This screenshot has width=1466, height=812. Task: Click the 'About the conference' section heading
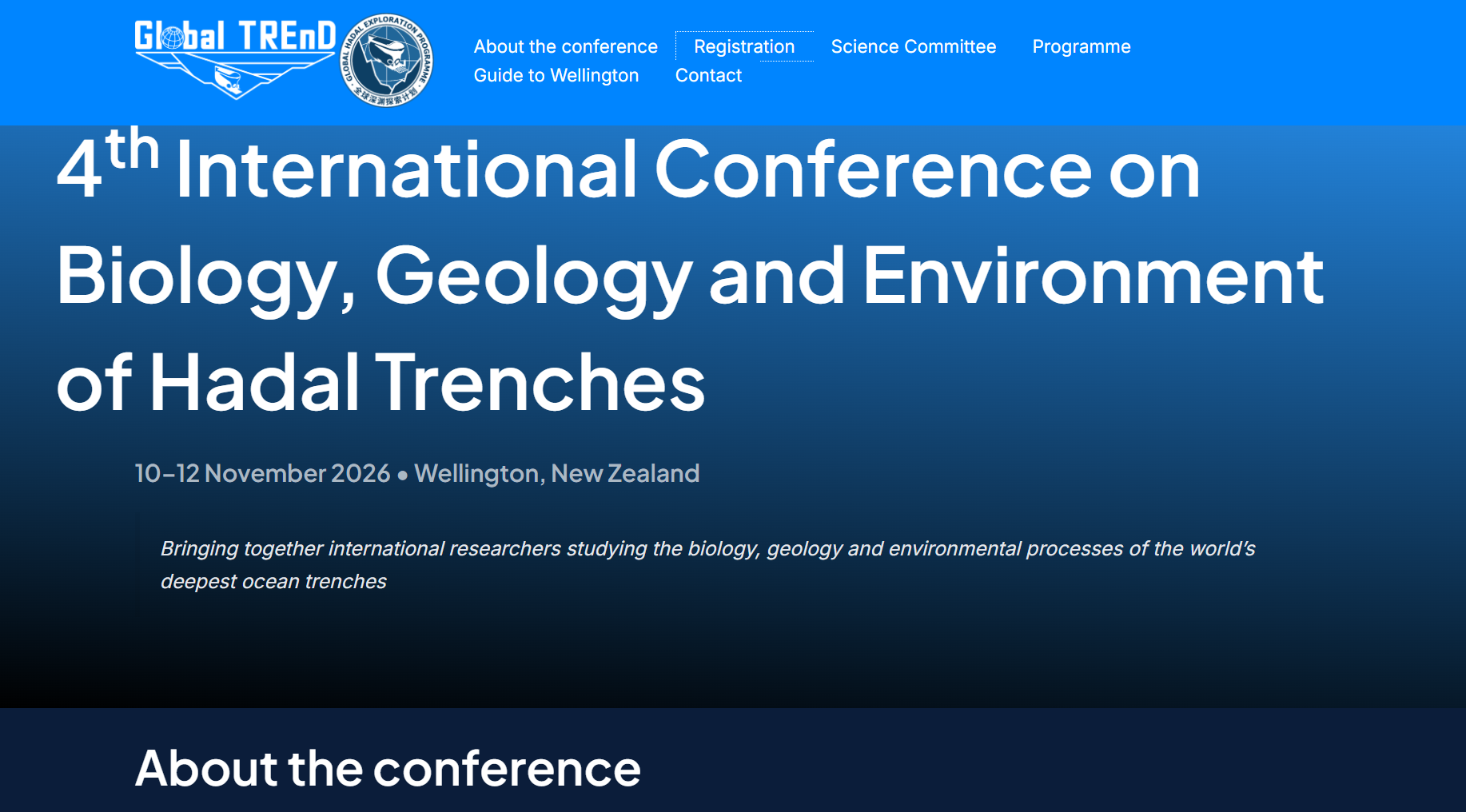click(388, 768)
